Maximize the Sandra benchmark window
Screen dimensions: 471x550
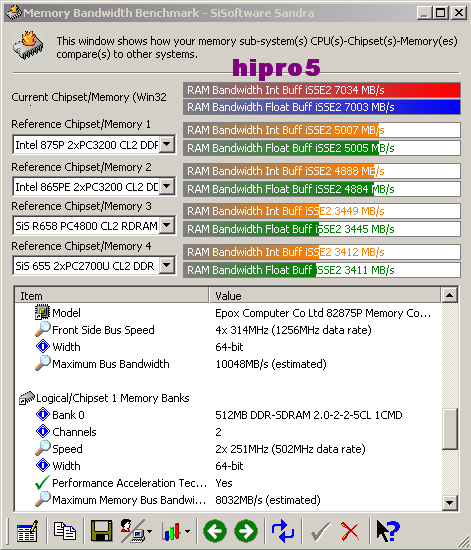[x=440, y=13]
